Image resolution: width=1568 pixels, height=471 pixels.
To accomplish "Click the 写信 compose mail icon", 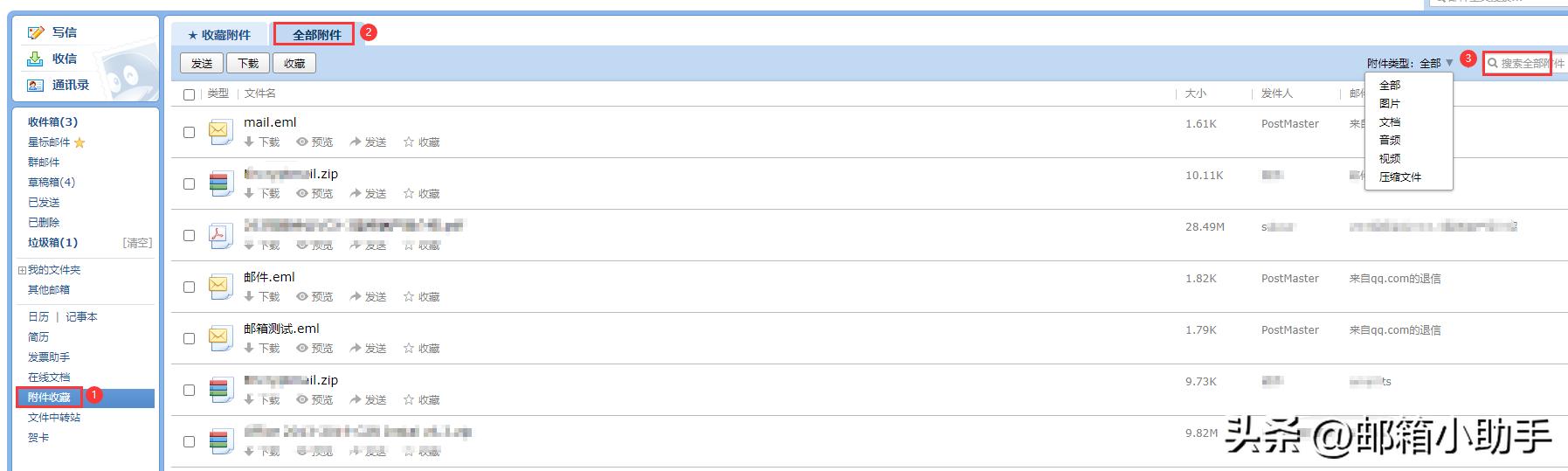I will point(35,32).
